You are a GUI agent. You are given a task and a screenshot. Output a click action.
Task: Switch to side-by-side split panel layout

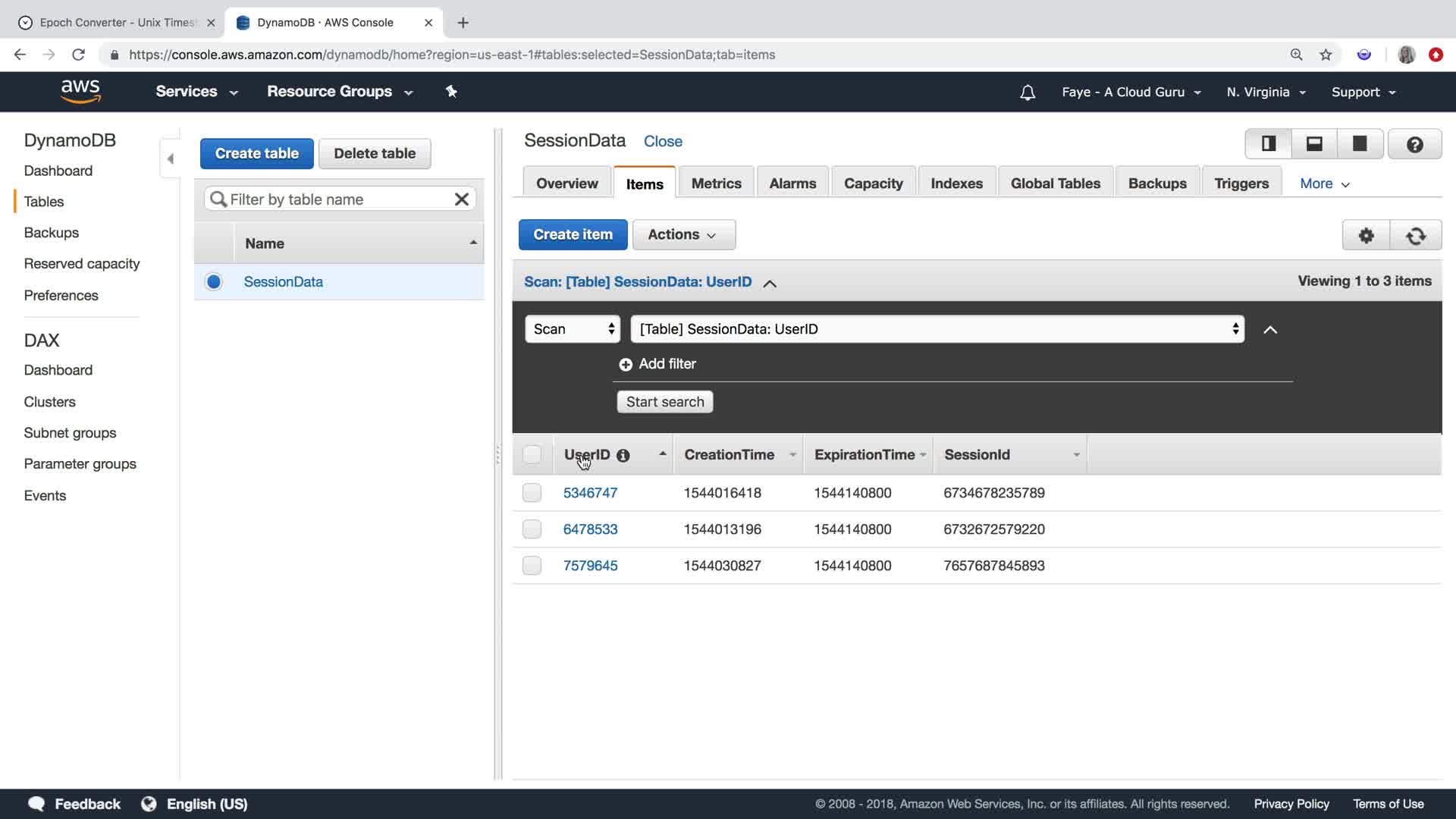(x=1269, y=143)
